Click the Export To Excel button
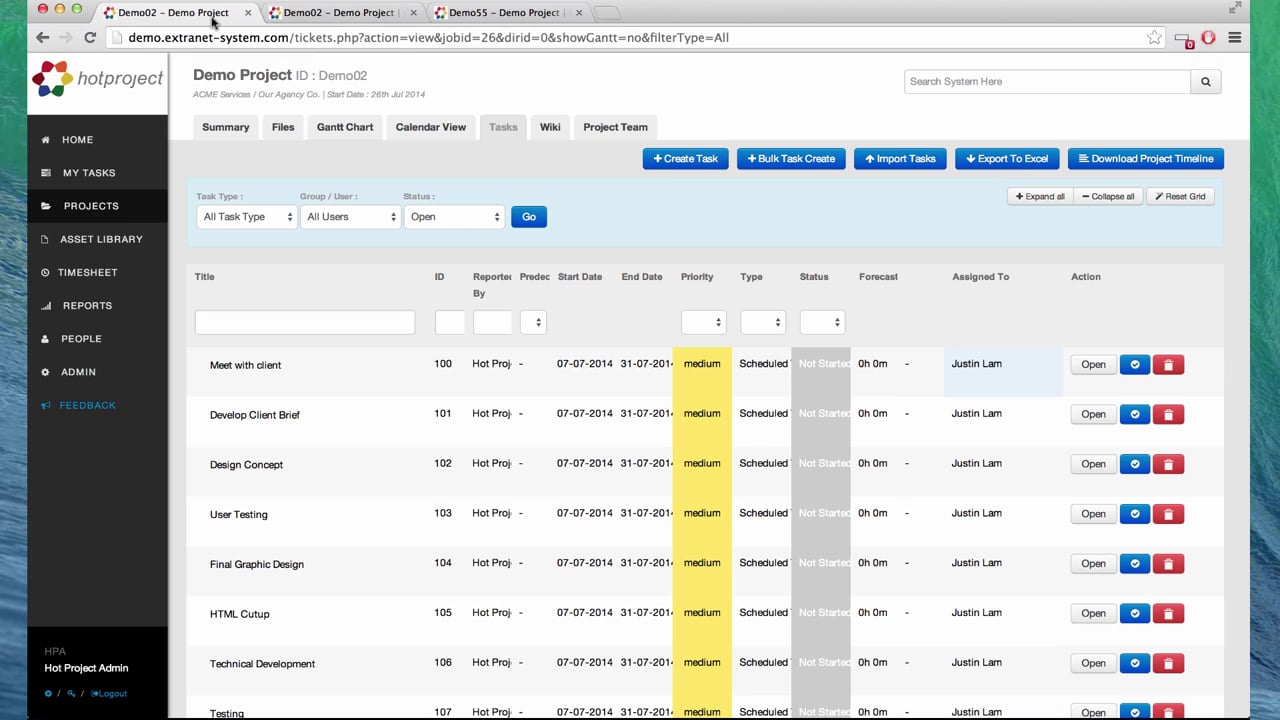The image size is (1280, 720). tap(1007, 159)
